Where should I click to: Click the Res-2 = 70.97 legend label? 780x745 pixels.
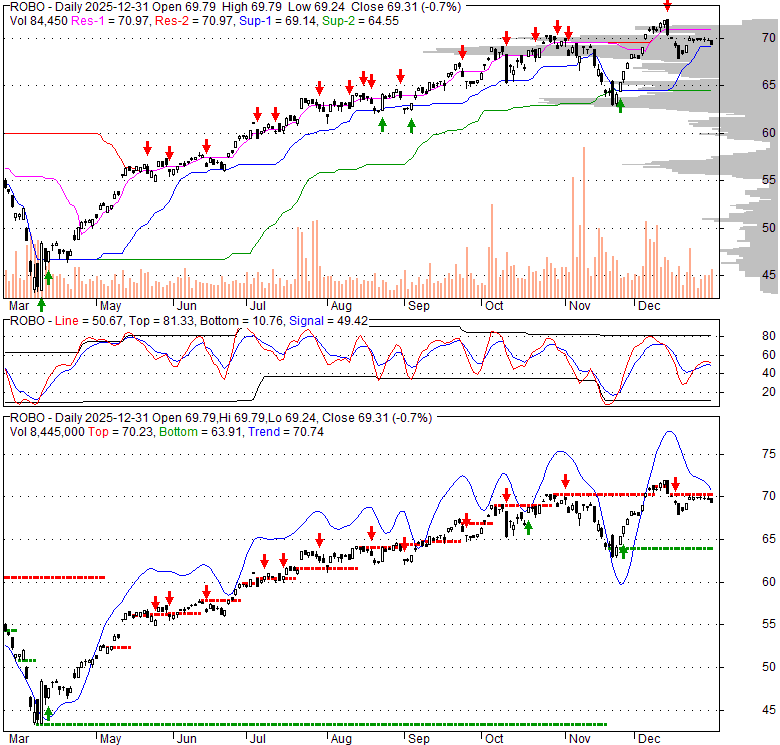tap(195, 21)
